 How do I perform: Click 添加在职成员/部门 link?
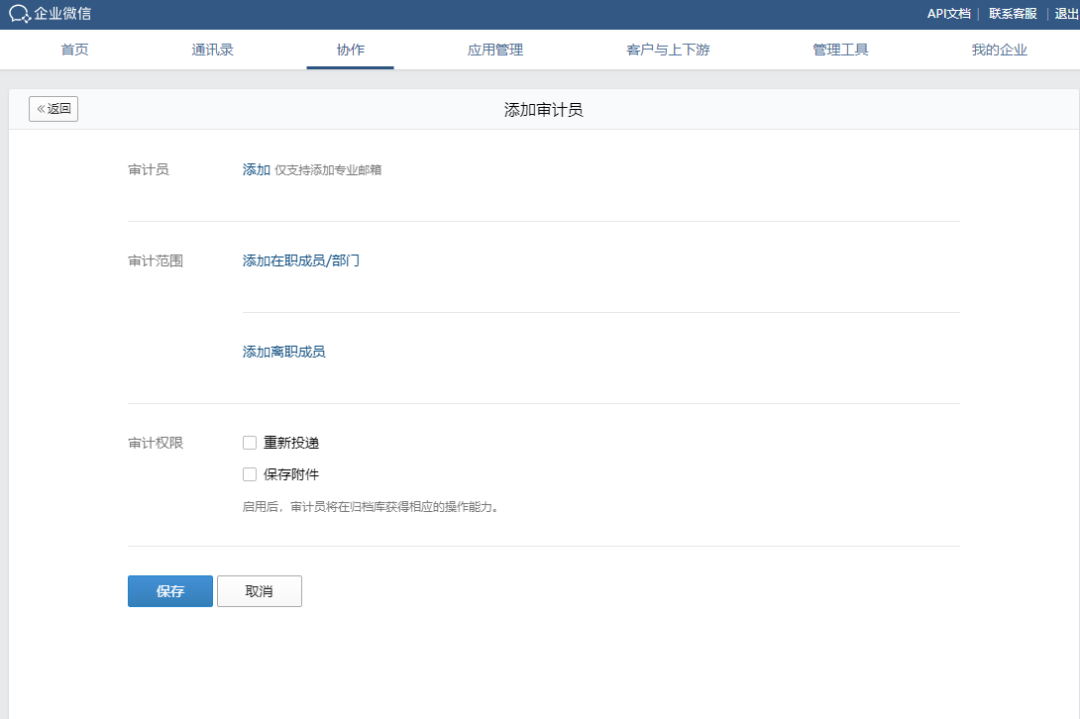coord(301,260)
